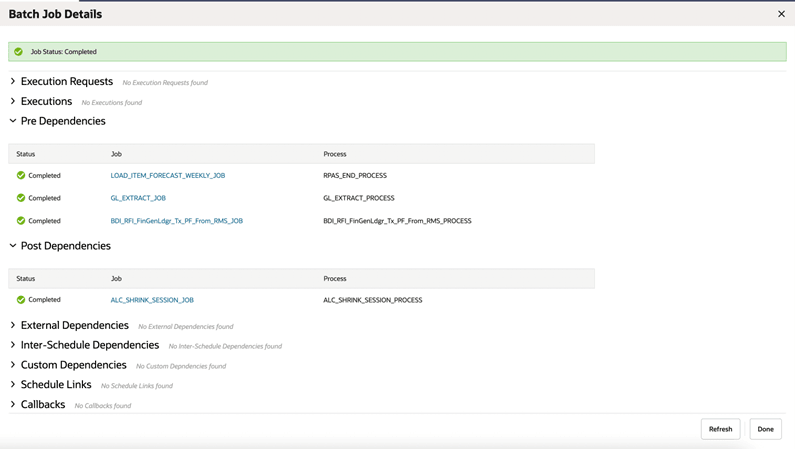
Task: Click the No Callbacks found note
Action: click(x=103, y=405)
